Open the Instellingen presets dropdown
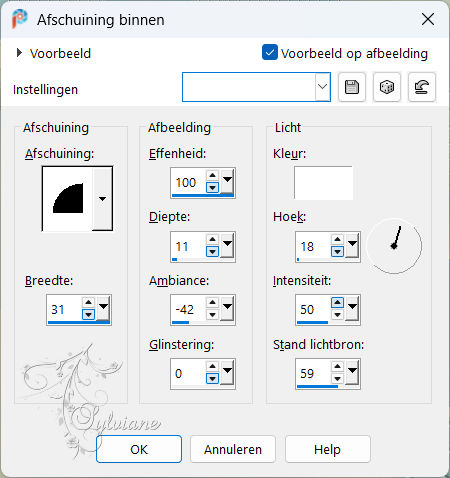 [322, 87]
